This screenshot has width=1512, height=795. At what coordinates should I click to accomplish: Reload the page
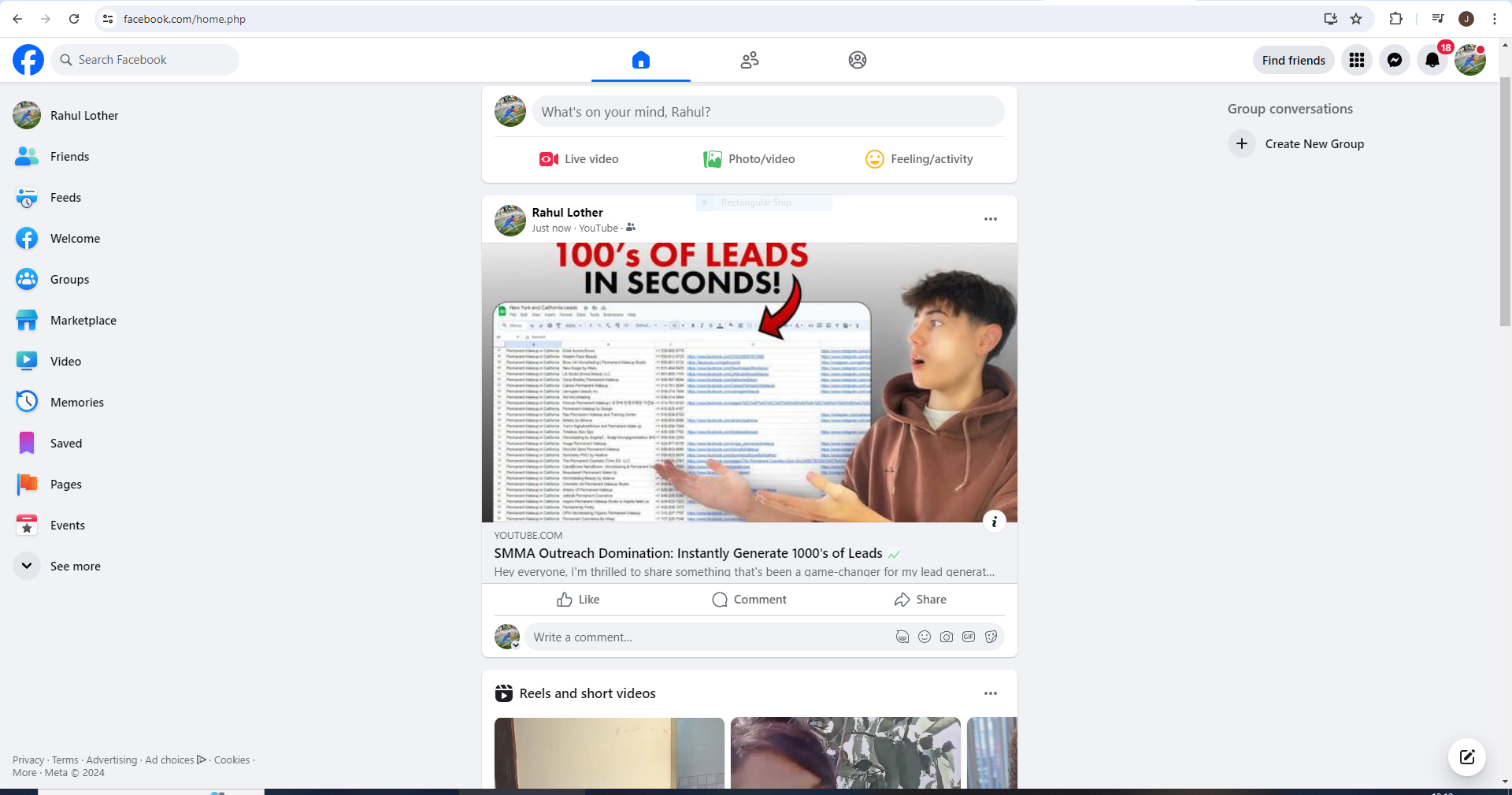pos(74,19)
